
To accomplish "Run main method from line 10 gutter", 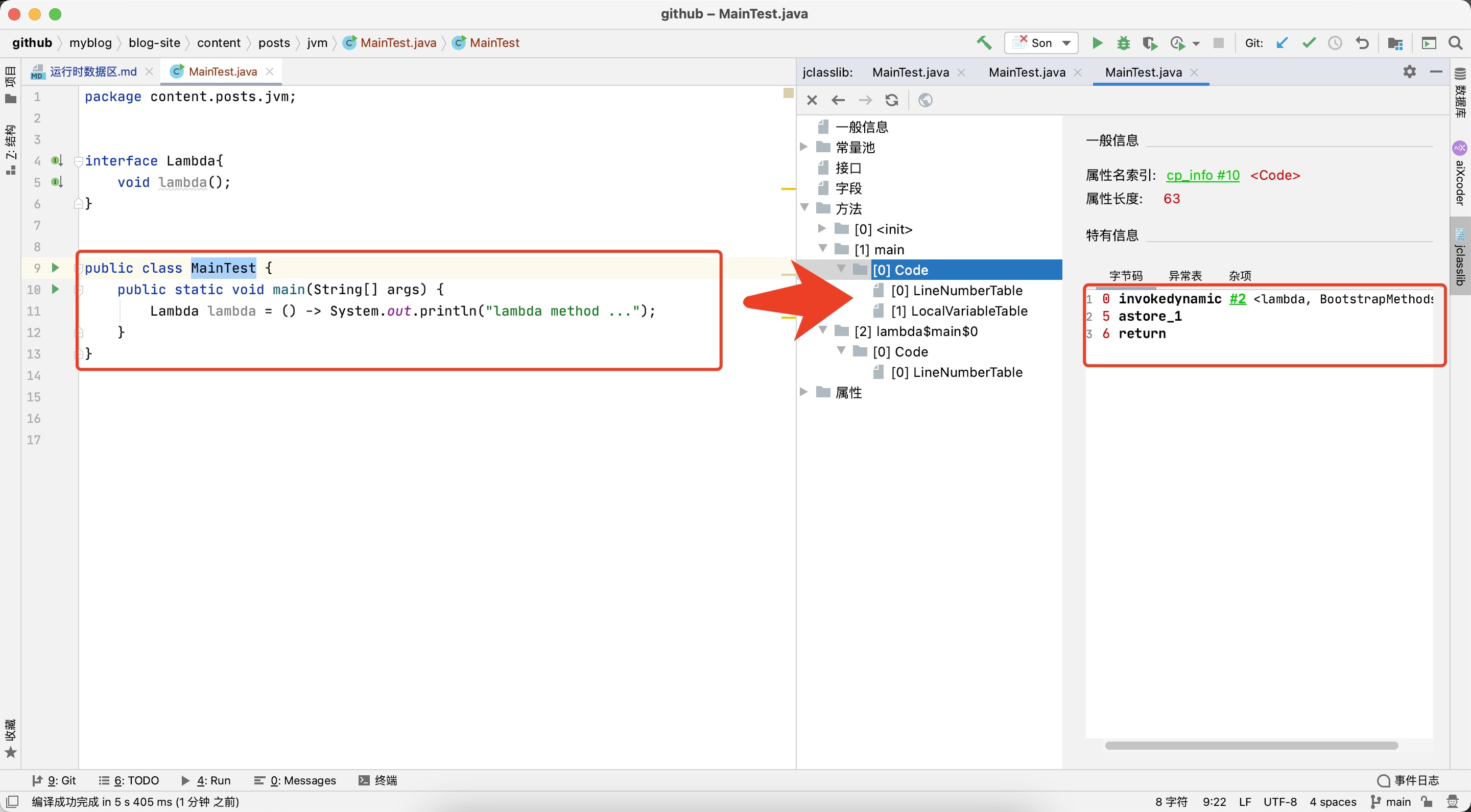I will tap(55, 289).
